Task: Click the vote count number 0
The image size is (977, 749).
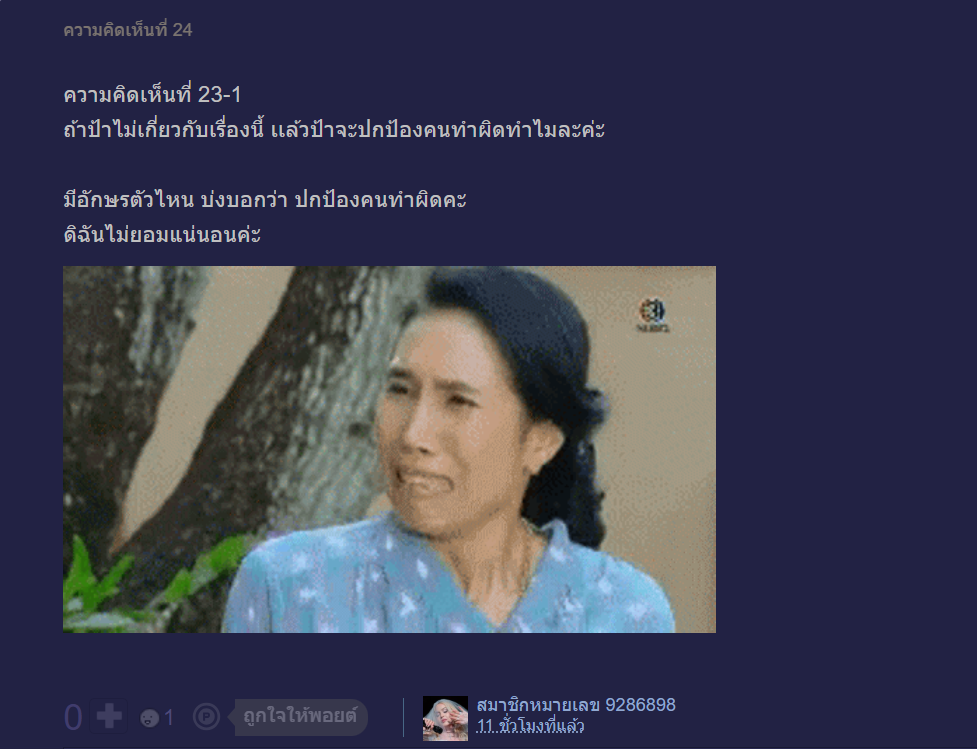Action: 73,717
